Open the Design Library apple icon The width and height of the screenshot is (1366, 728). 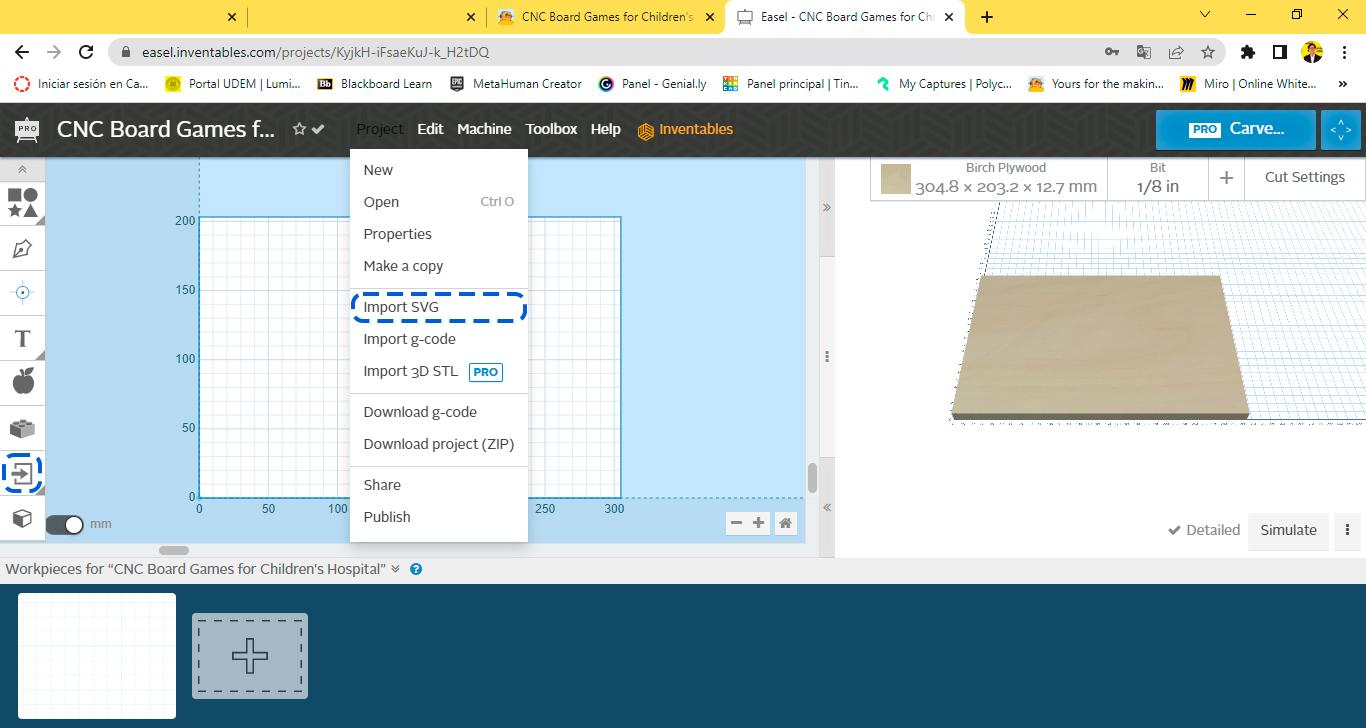point(22,381)
